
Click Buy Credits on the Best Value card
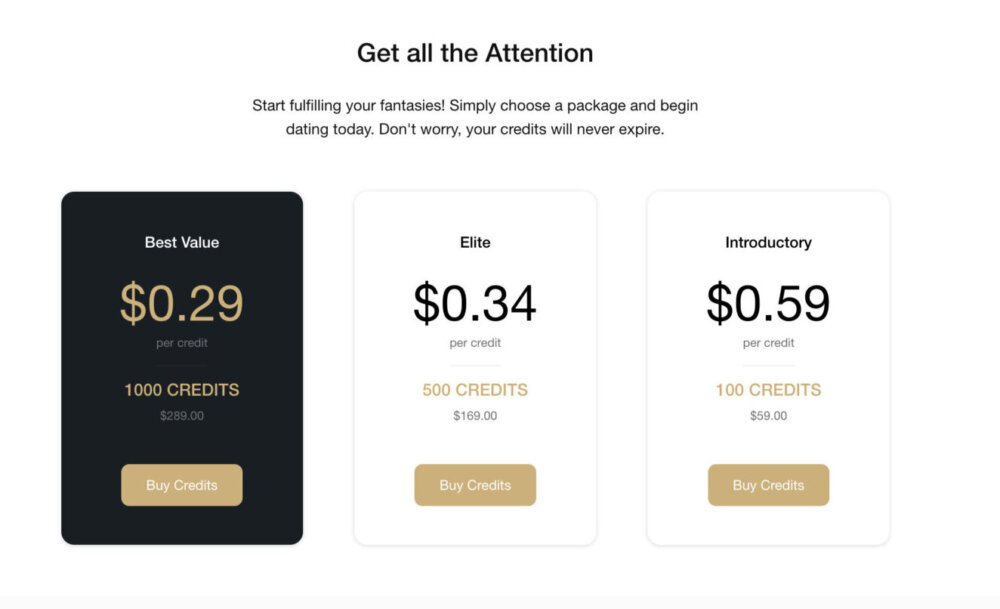[x=181, y=485]
